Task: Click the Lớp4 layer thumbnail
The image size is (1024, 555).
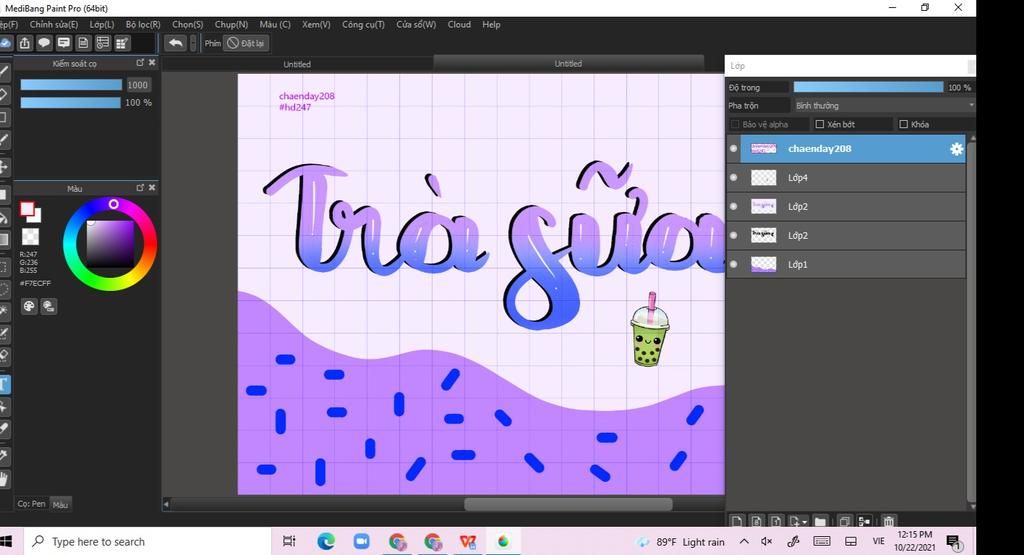Action: [763, 178]
